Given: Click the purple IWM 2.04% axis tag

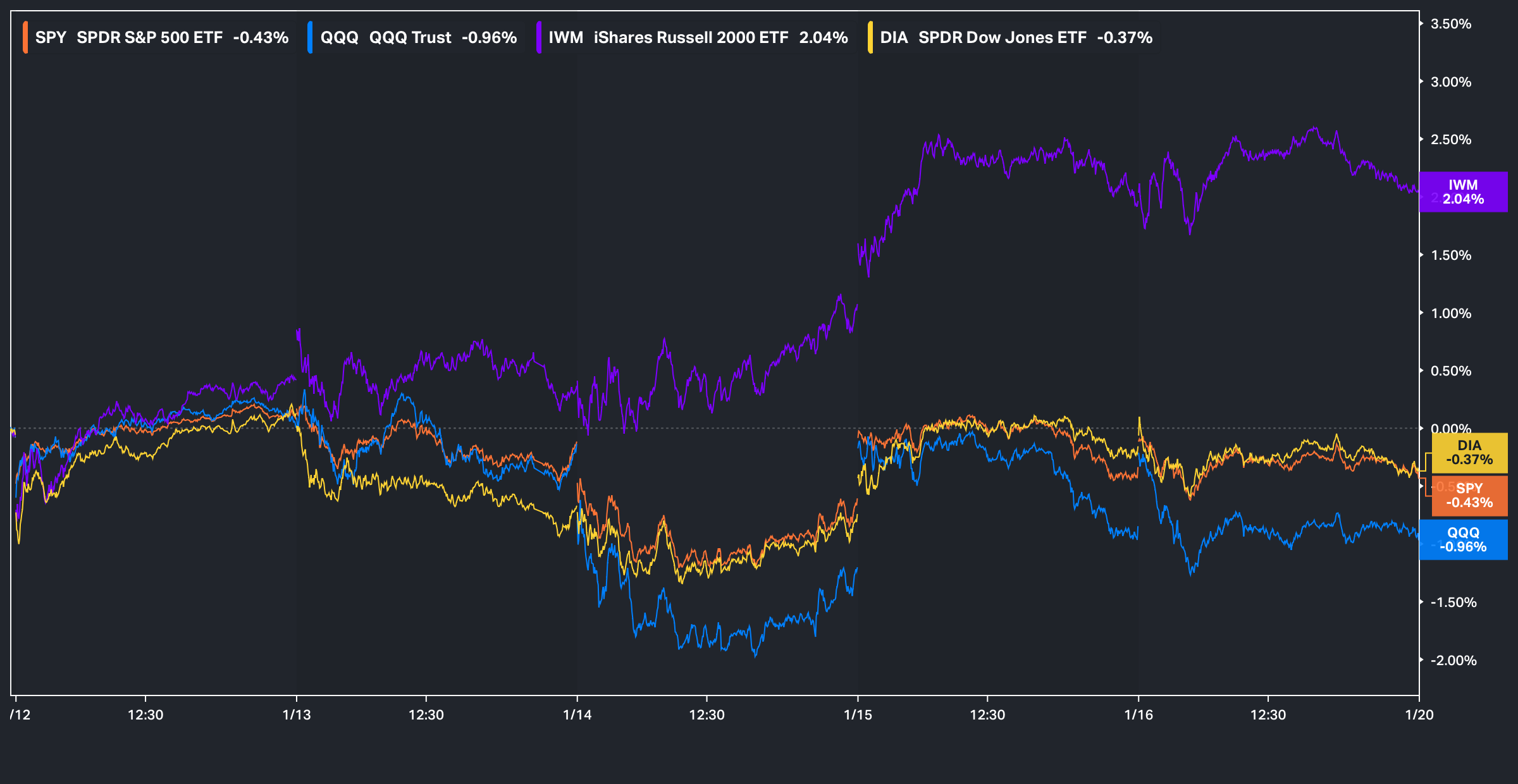Looking at the screenshot, I should 1463,192.
